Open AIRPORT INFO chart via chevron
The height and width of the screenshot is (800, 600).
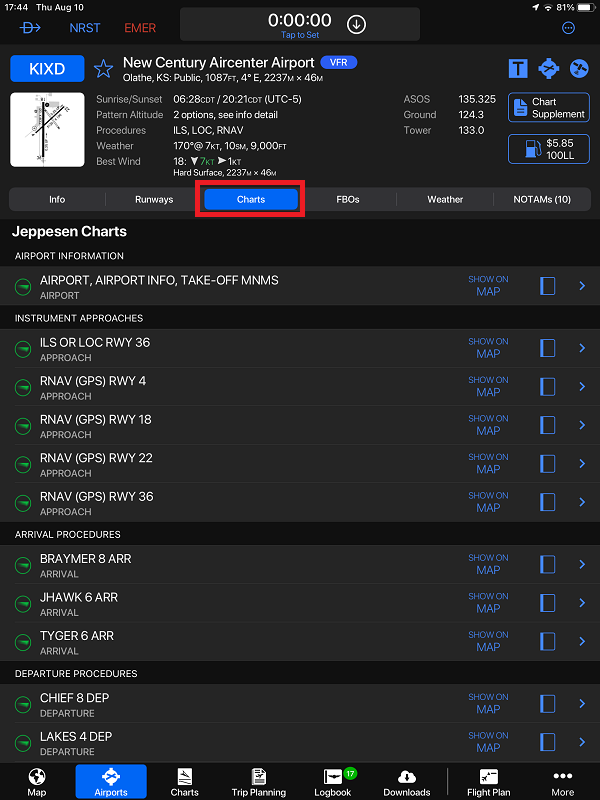[582, 286]
